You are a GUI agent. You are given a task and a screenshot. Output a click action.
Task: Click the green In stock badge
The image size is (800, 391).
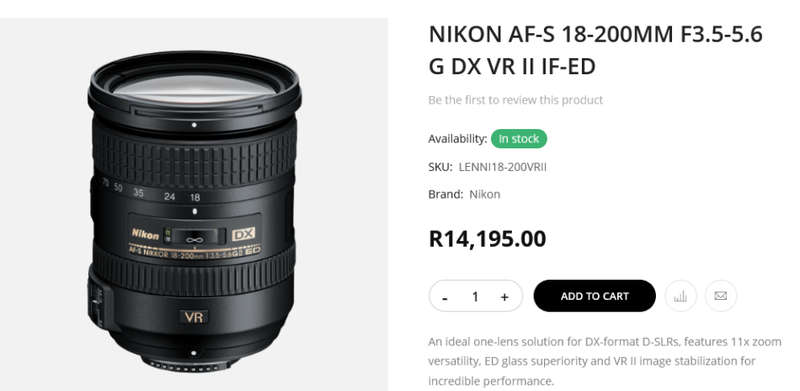pyautogui.click(x=519, y=139)
